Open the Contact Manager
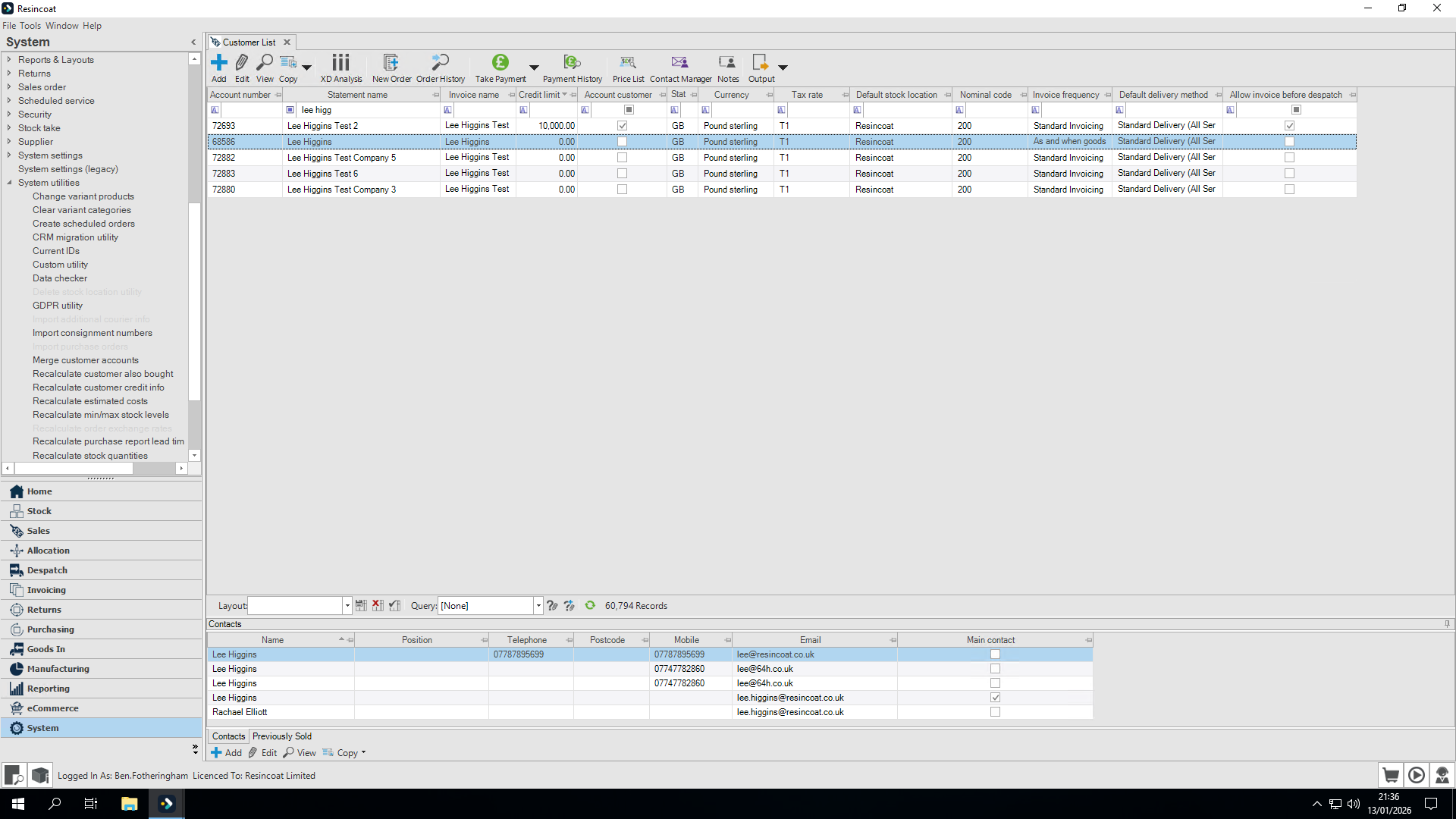This screenshot has height=819, width=1456. (679, 67)
